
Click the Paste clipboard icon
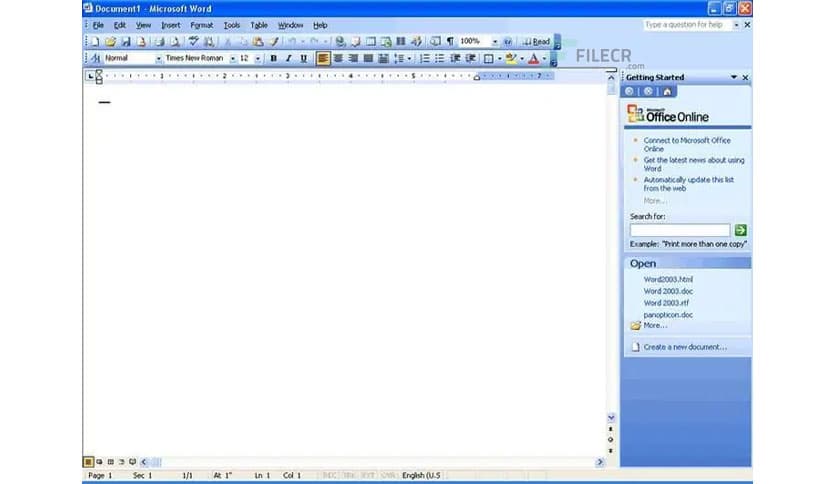click(258, 42)
